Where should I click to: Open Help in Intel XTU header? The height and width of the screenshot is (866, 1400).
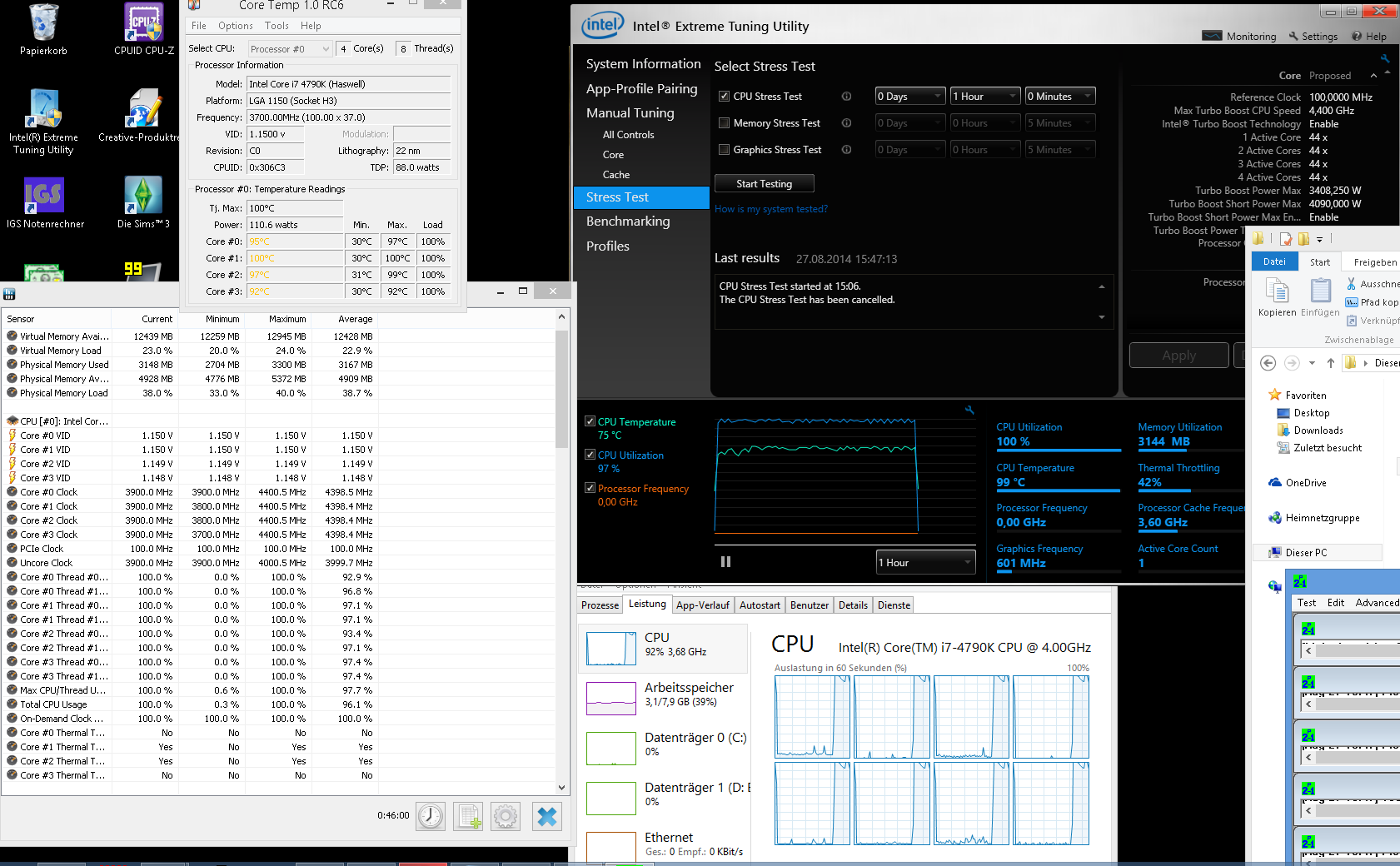click(1369, 37)
